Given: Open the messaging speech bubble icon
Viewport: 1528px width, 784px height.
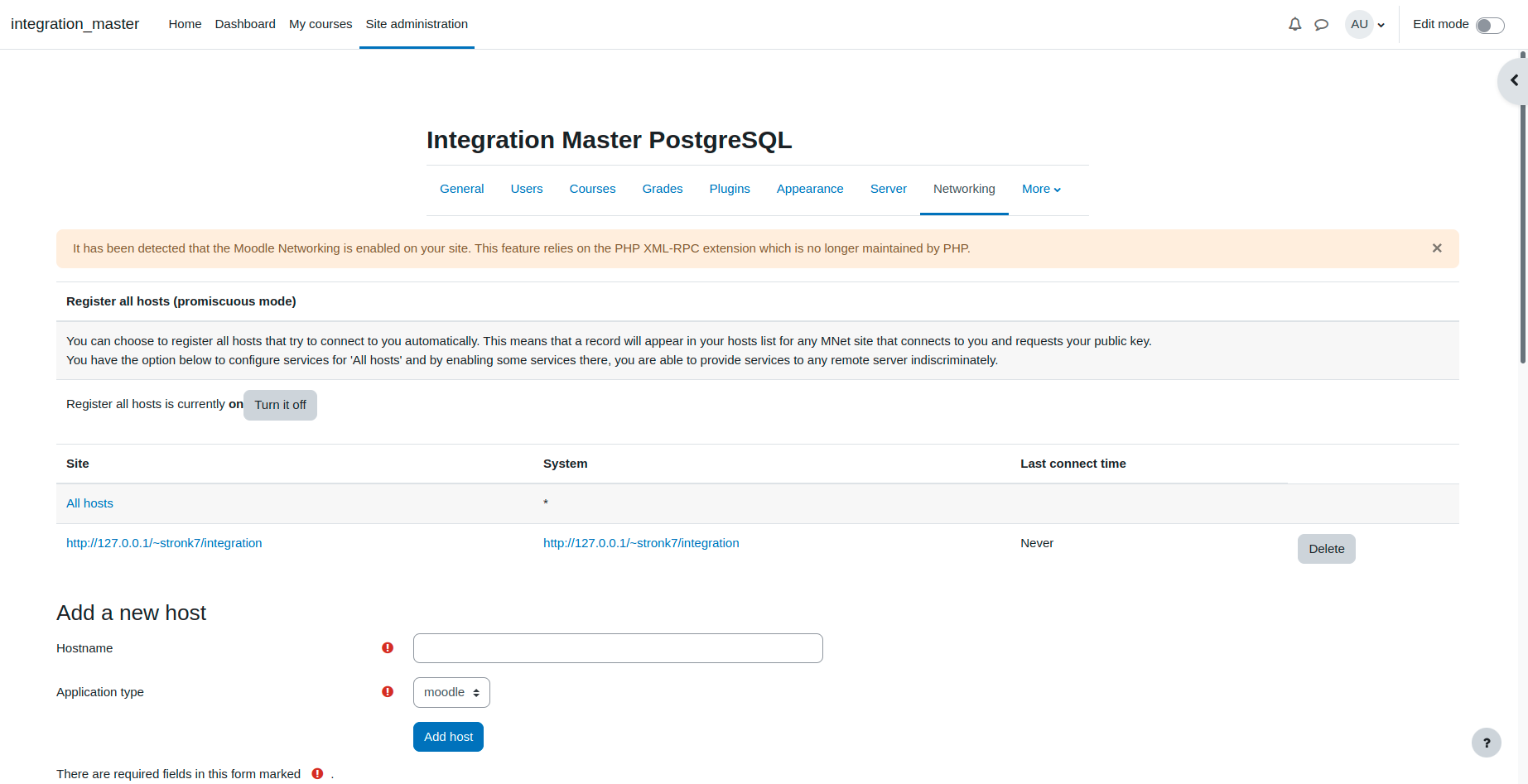Looking at the screenshot, I should pos(1321,24).
